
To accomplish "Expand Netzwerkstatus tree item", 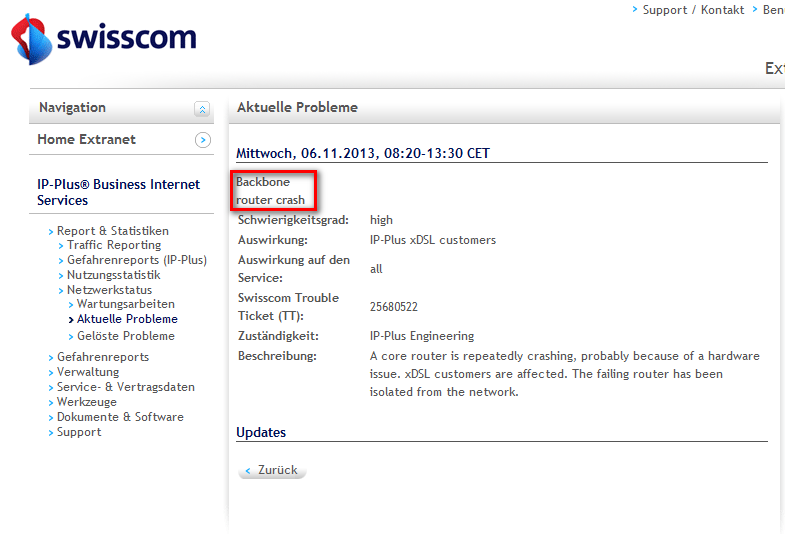I will (109, 290).
